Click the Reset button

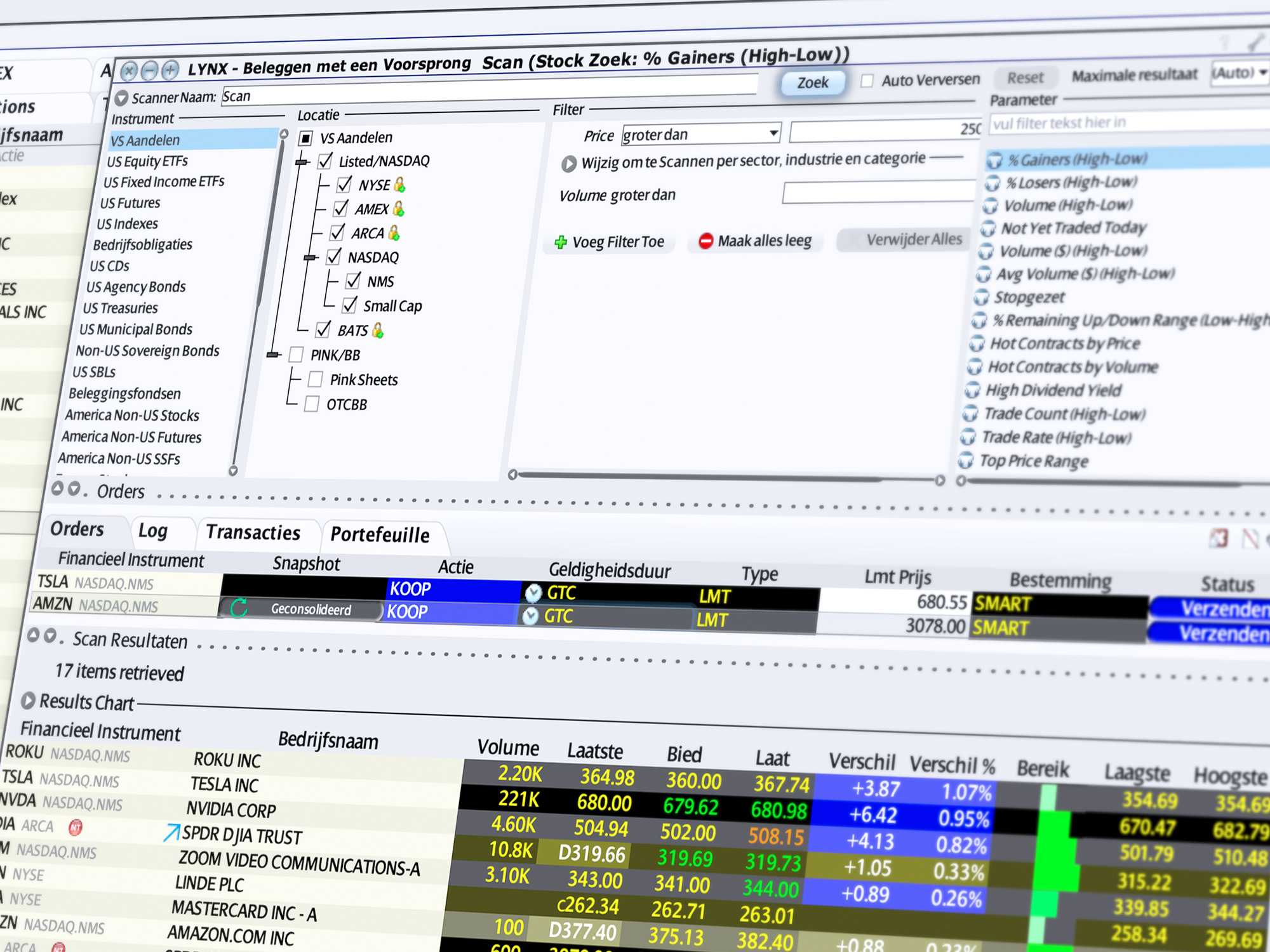coord(1025,77)
